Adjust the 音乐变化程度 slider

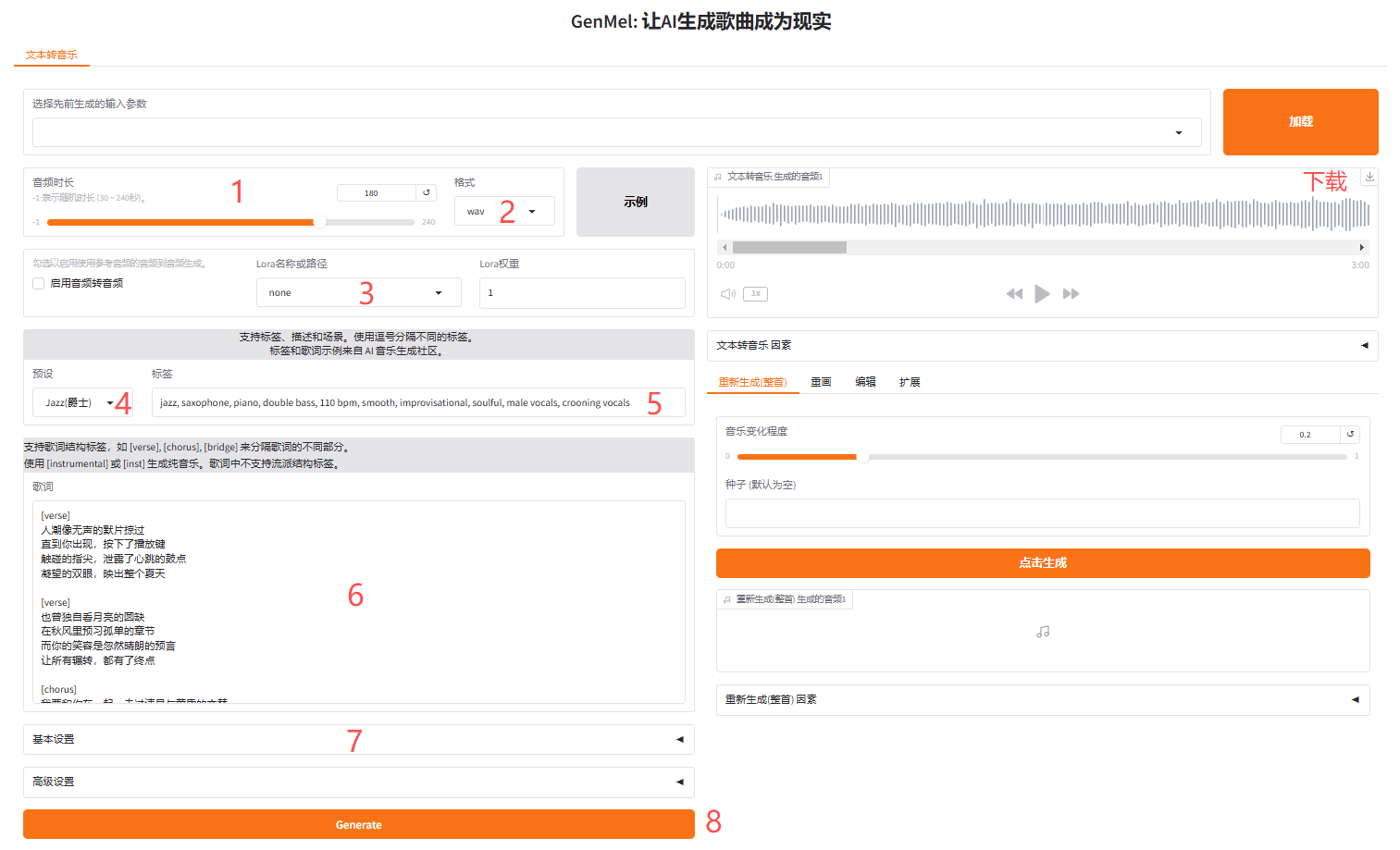click(1042, 457)
